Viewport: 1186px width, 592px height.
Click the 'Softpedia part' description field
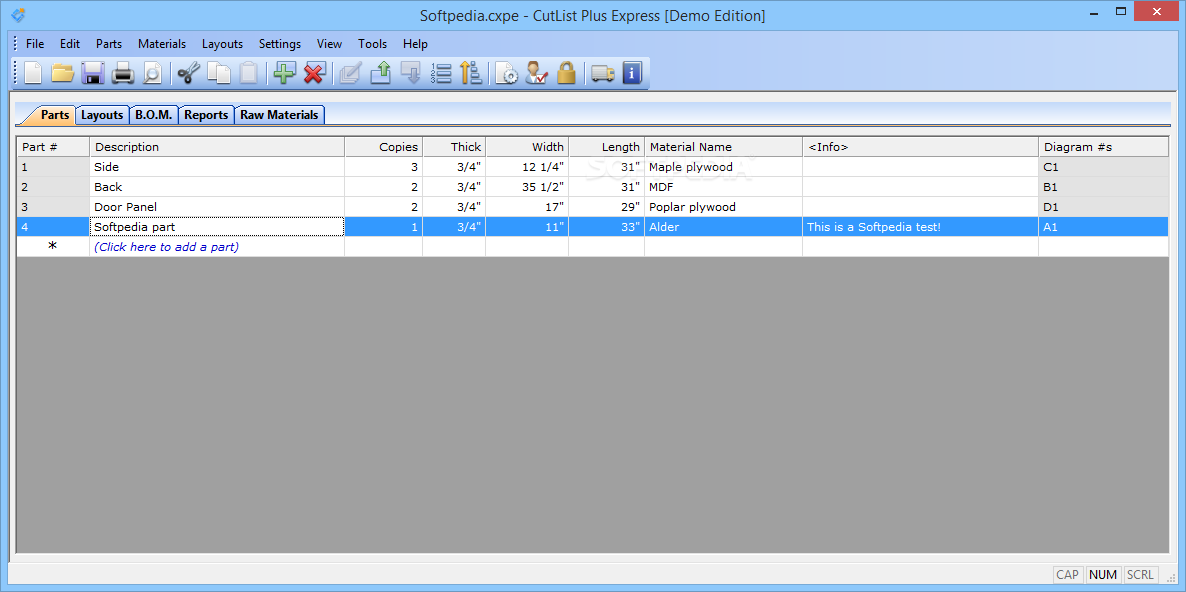click(x=217, y=226)
